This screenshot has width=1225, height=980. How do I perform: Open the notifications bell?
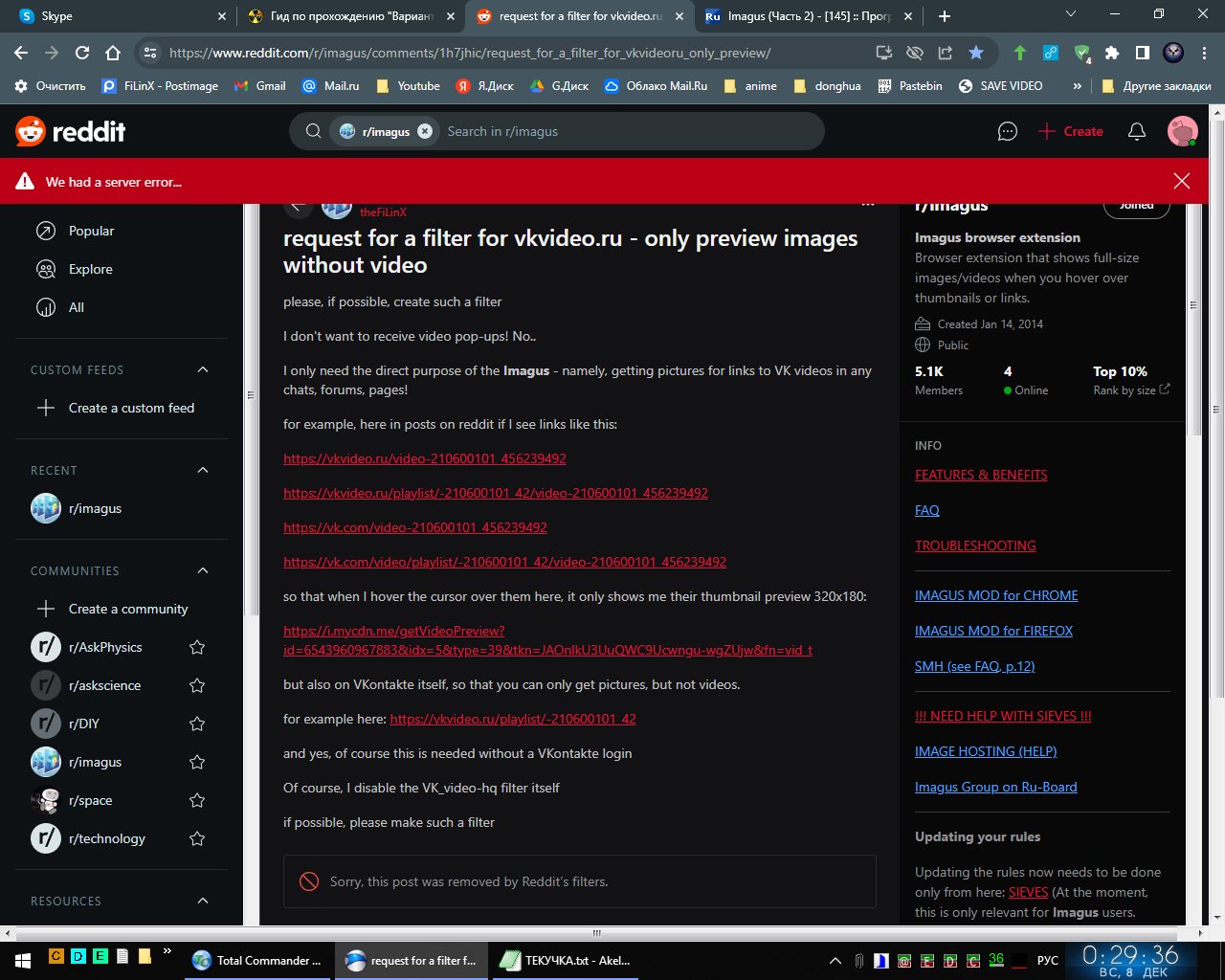1137,131
